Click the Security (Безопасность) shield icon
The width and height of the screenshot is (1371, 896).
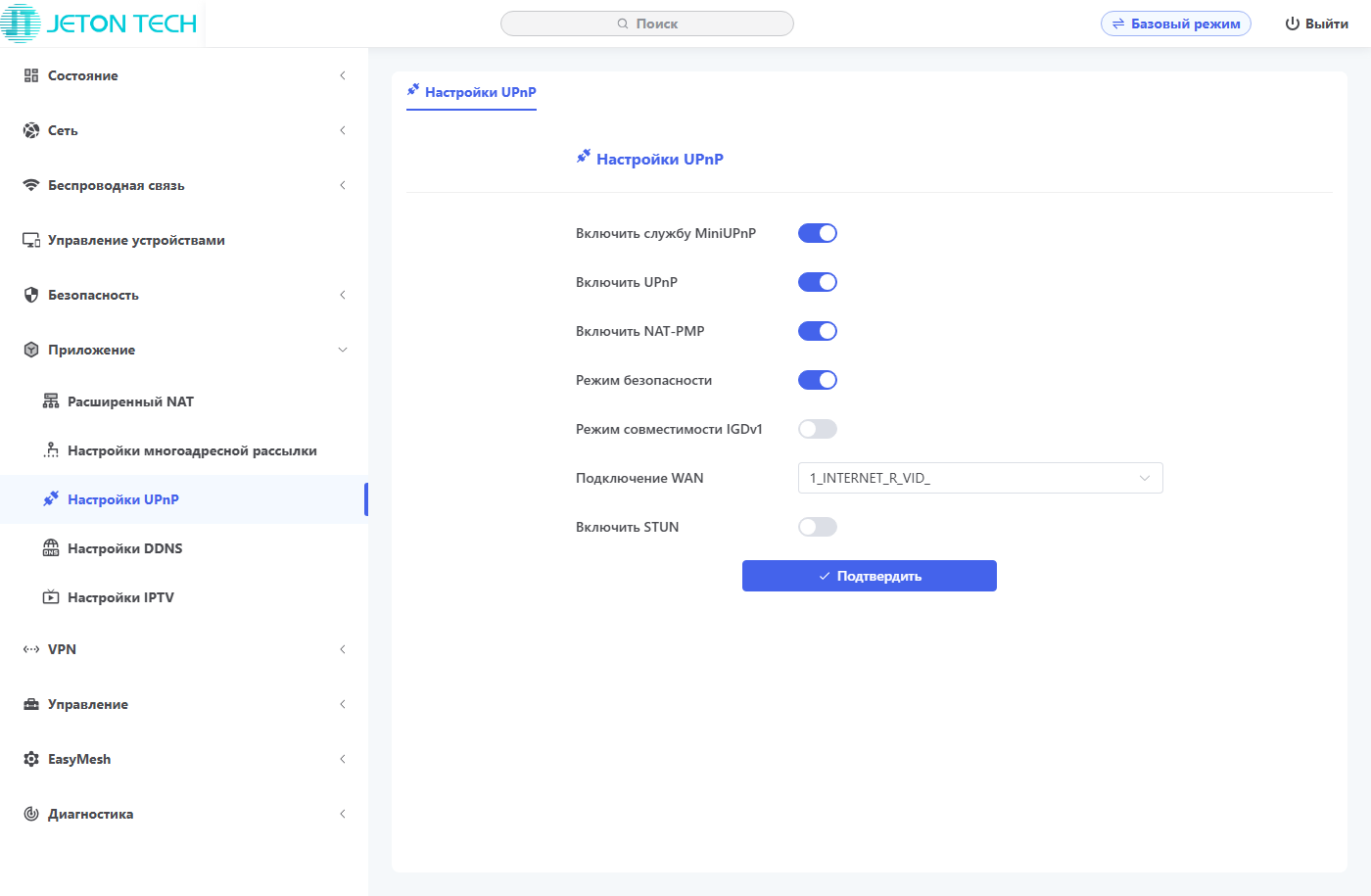pyautogui.click(x=31, y=295)
